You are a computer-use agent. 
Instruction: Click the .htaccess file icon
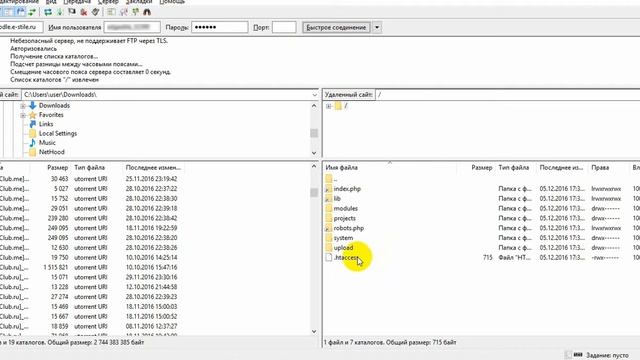coord(329,258)
